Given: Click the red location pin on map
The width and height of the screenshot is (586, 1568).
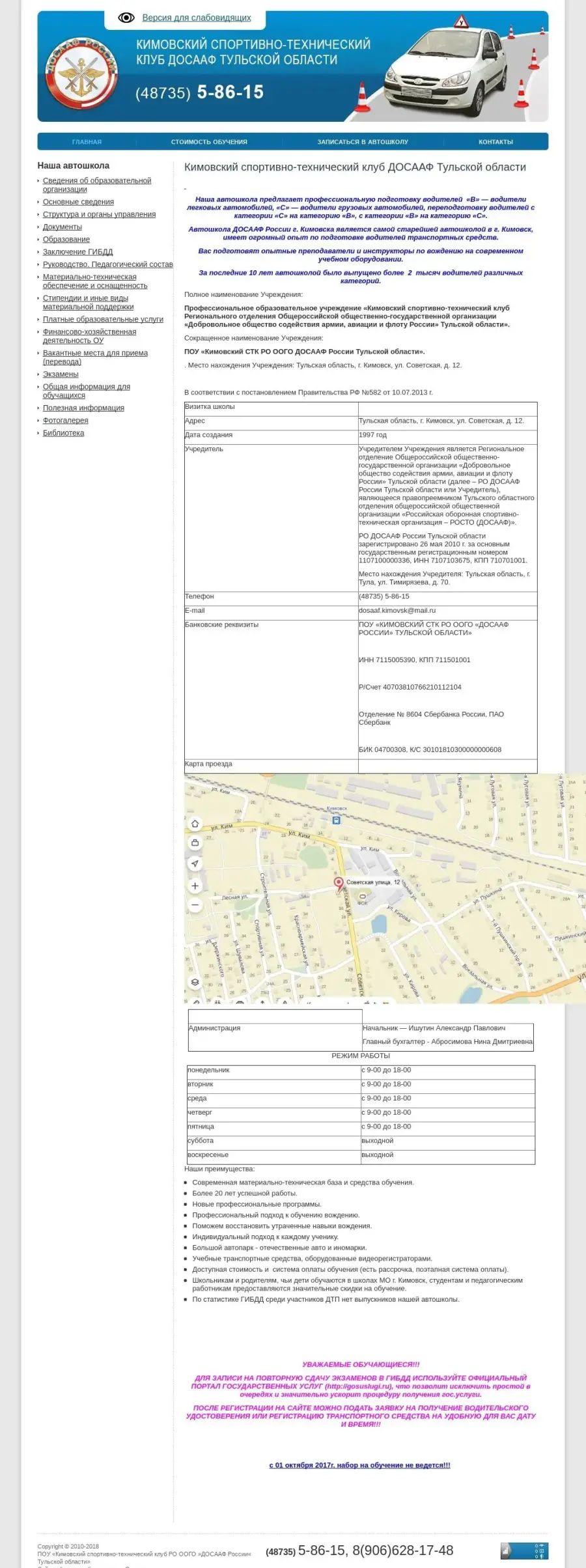Looking at the screenshot, I should click(339, 884).
